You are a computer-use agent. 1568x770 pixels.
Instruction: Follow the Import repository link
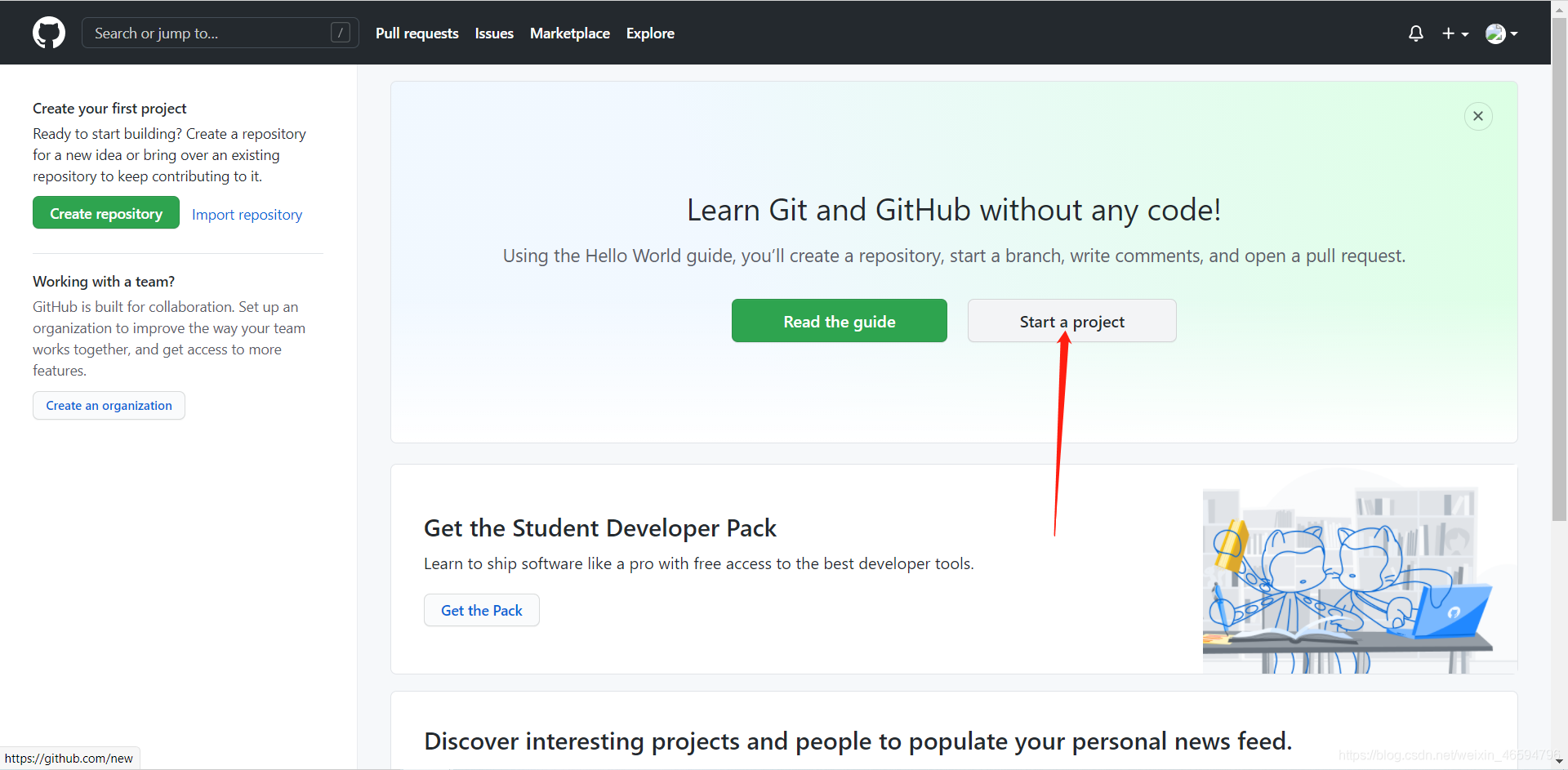click(247, 215)
